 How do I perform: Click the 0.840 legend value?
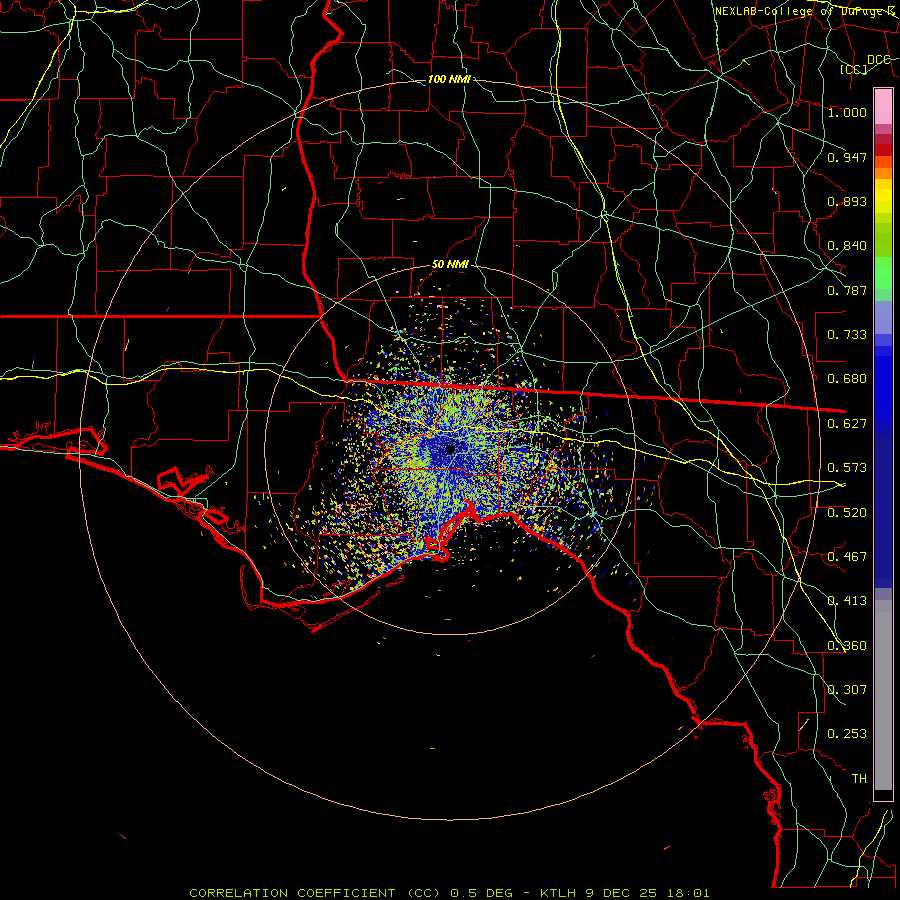[x=847, y=246]
